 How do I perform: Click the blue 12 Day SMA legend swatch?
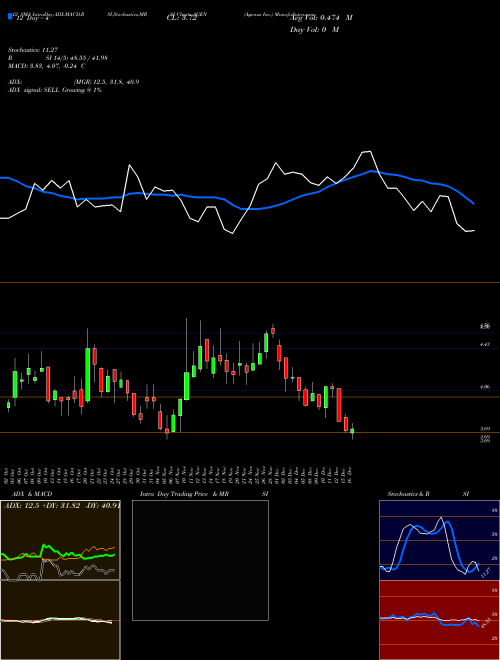(x=10, y=17)
